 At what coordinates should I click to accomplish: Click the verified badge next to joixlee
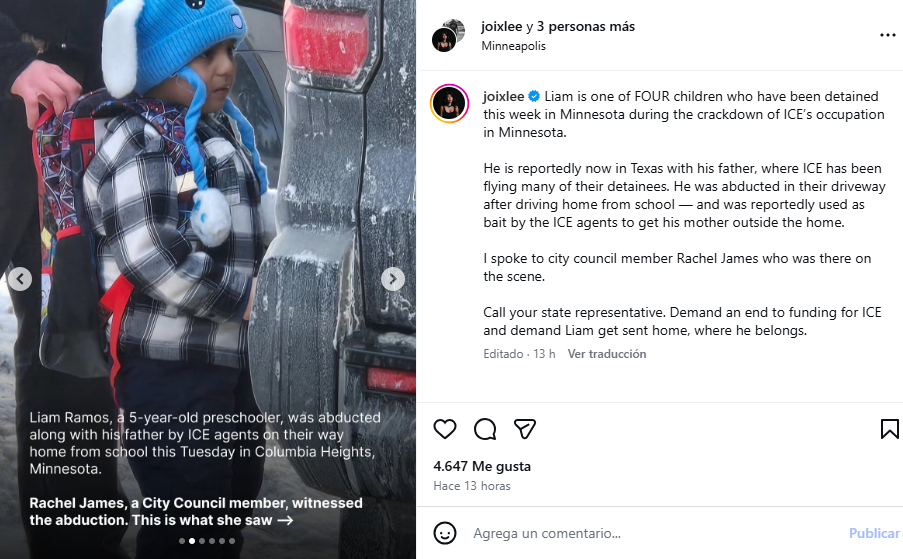[534, 96]
